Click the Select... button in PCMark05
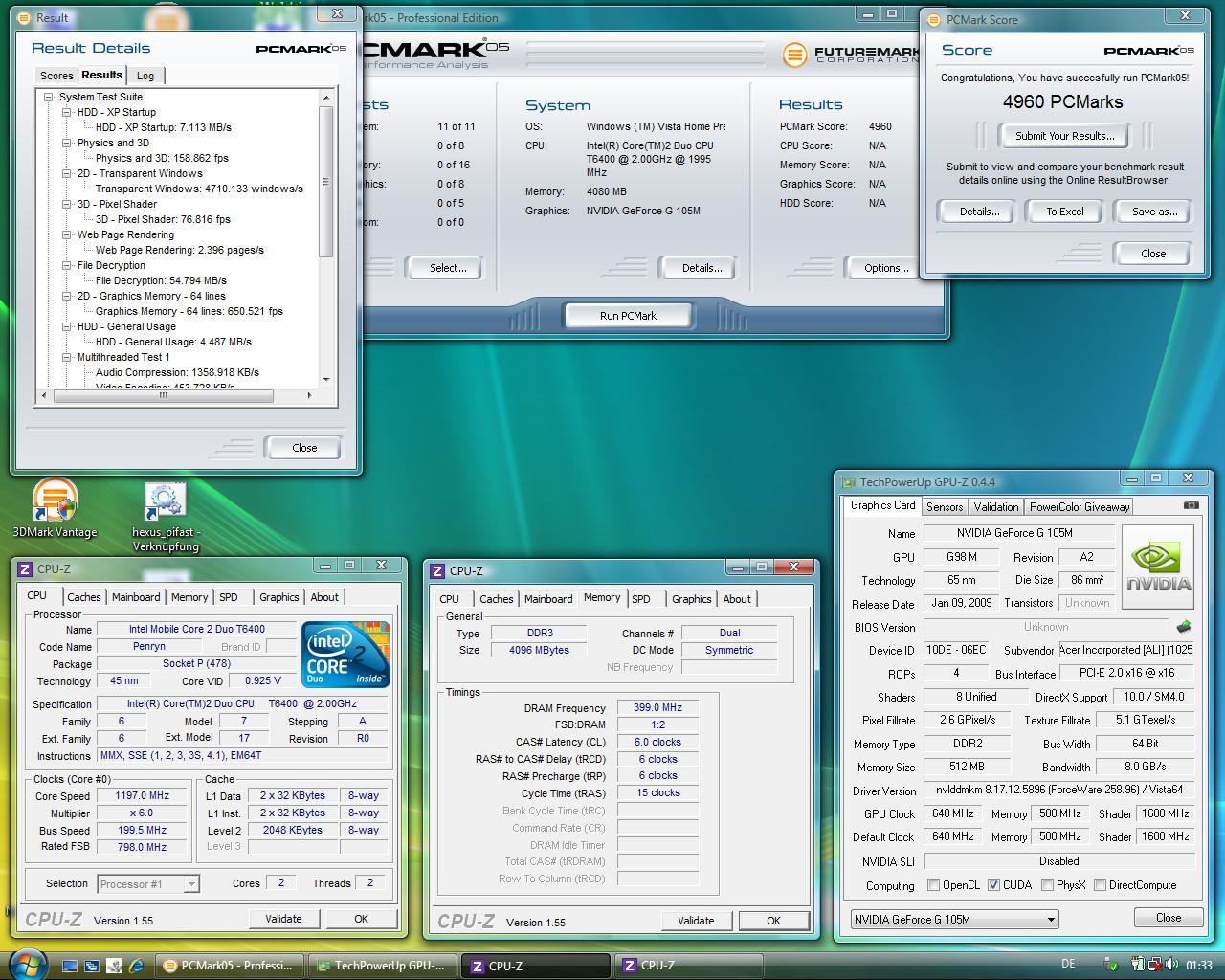Viewport: 1225px width, 980px height. point(447,268)
